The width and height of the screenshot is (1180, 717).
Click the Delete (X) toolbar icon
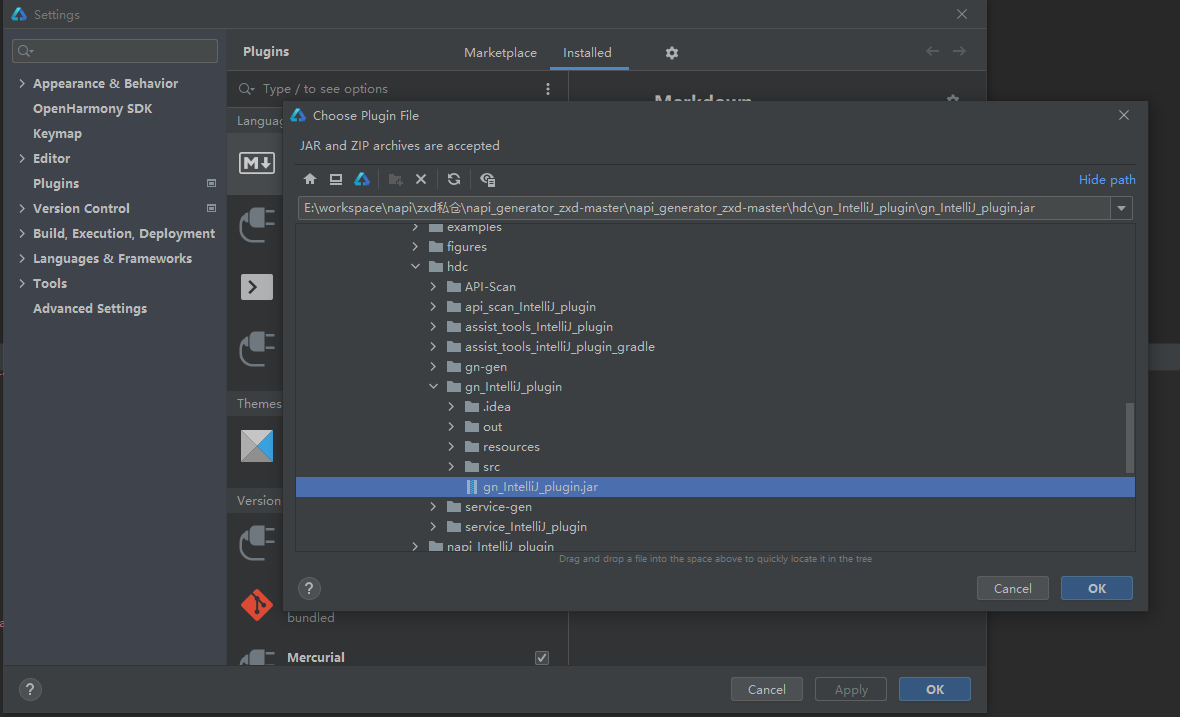coord(421,179)
